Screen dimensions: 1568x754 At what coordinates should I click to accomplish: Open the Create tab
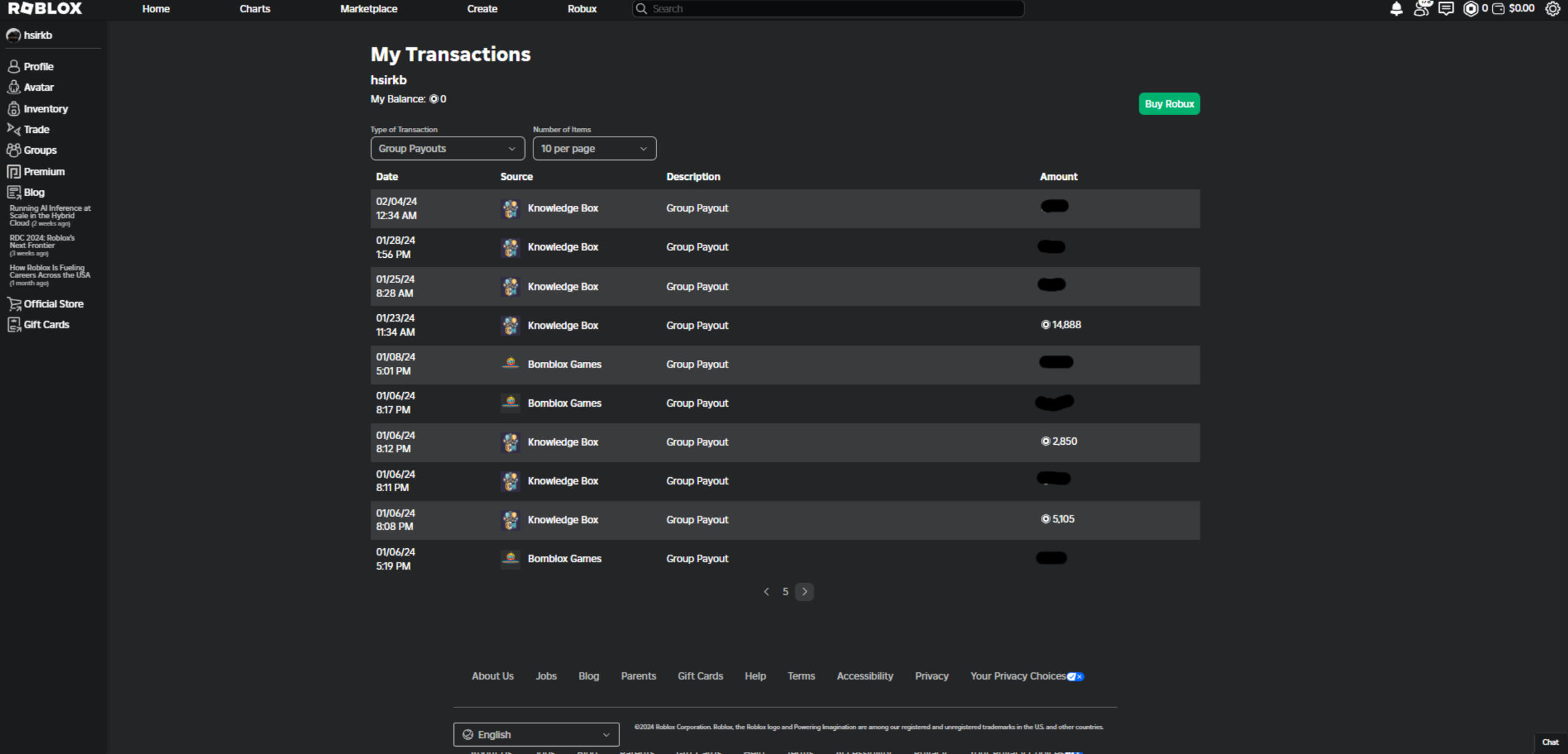(482, 9)
